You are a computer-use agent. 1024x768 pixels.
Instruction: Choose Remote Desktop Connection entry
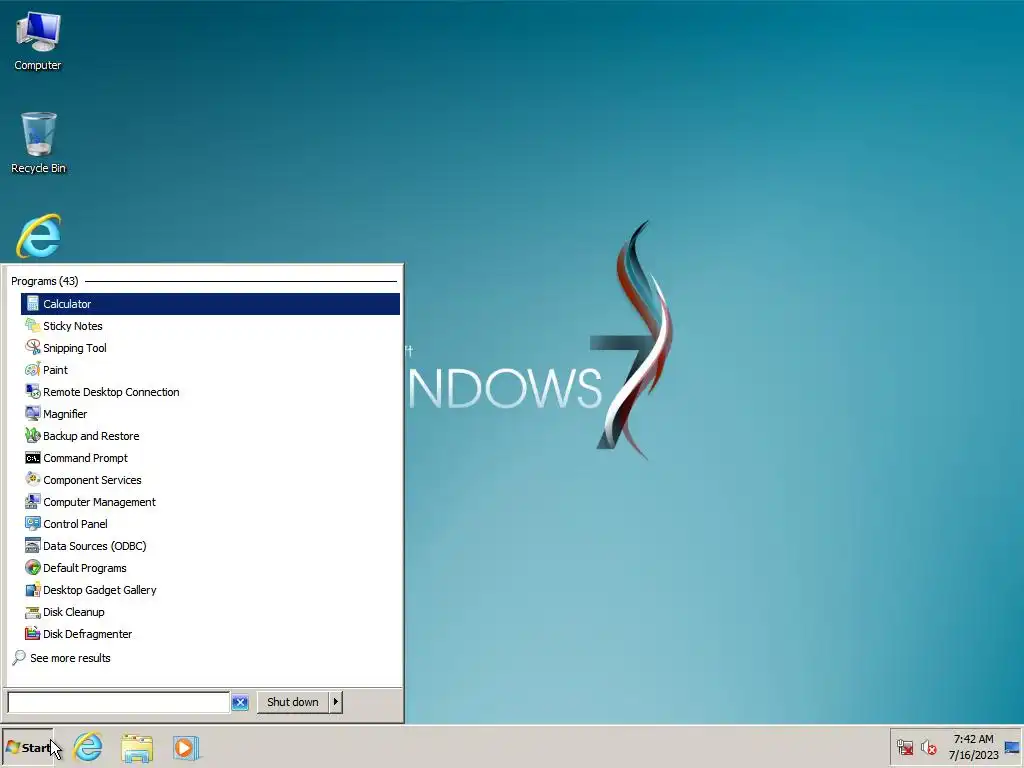pos(210,392)
